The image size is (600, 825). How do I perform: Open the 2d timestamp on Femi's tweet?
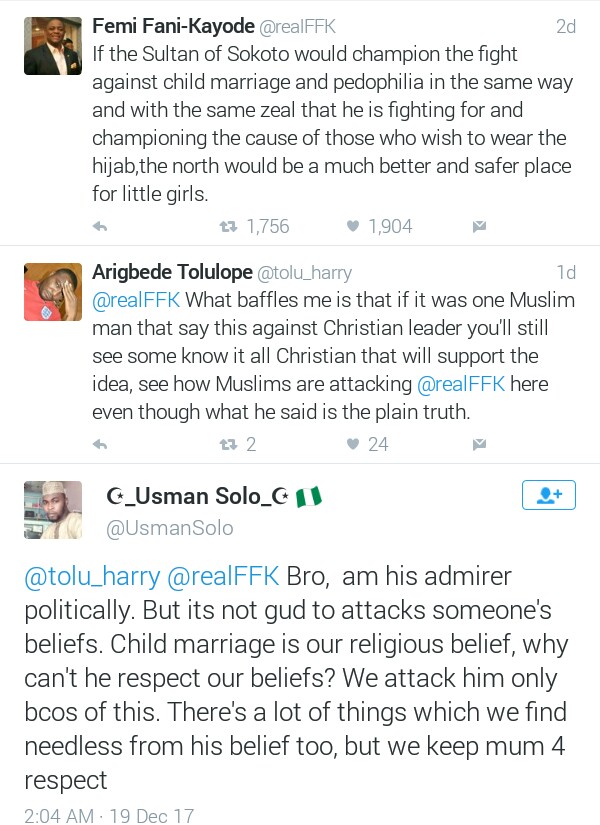[x=565, y=27]
